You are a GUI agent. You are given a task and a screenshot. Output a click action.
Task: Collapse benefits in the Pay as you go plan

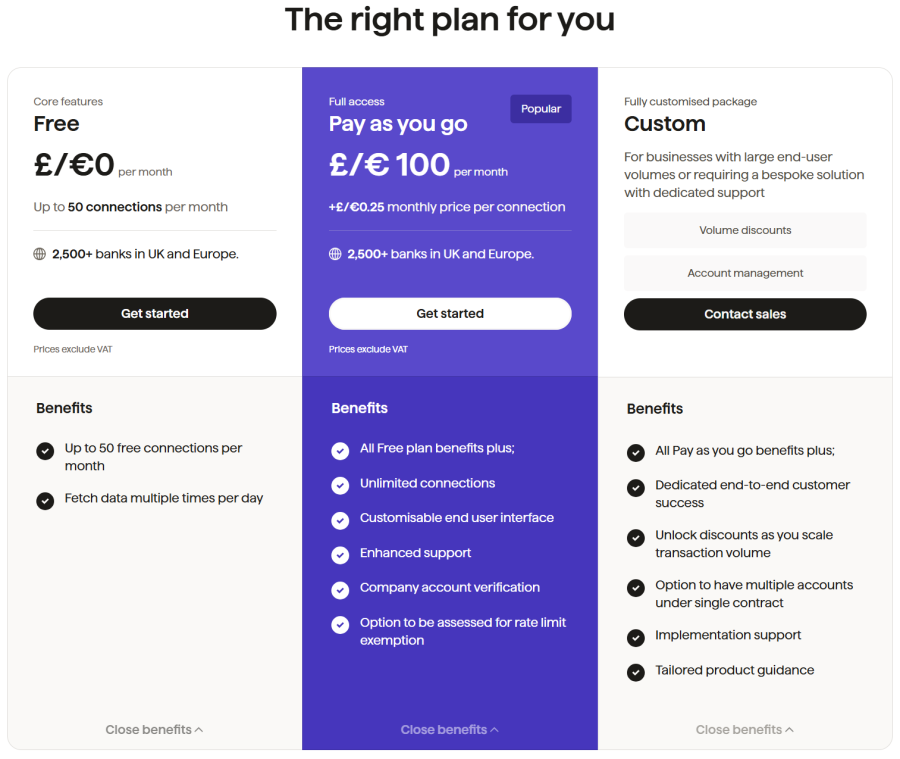click(x=449, y=730)
